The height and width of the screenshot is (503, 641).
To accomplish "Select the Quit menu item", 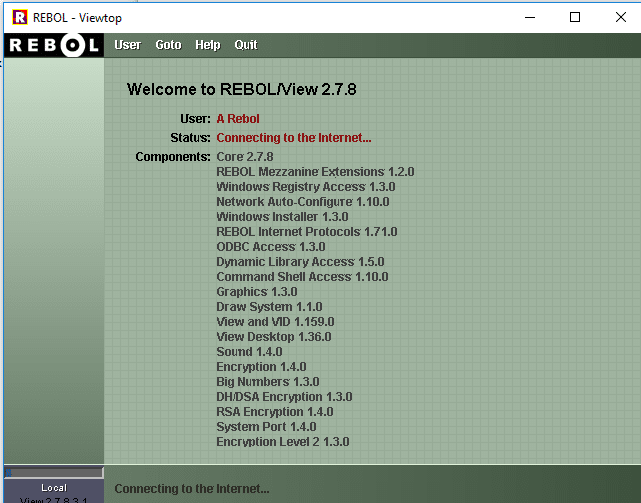I will point(246,45).
